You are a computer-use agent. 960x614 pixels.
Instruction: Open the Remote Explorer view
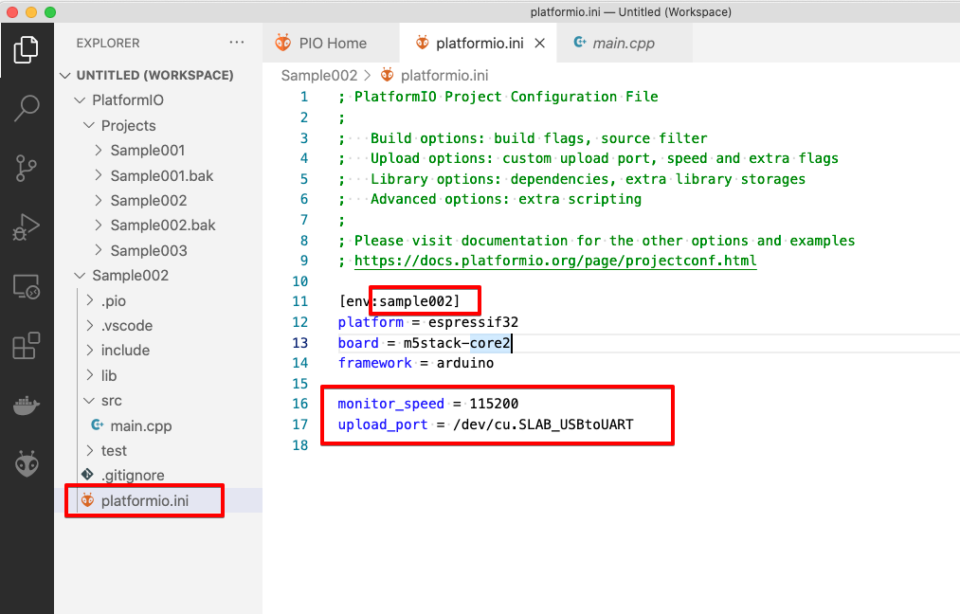tap(27, 286)
